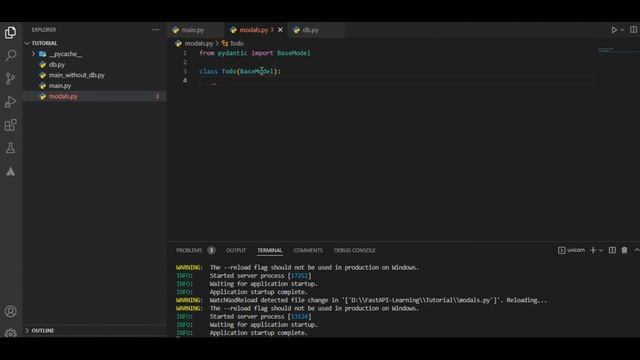Open the Run and Debug view
The height and width of the screenshot is (360, 640).
[11, 102]
